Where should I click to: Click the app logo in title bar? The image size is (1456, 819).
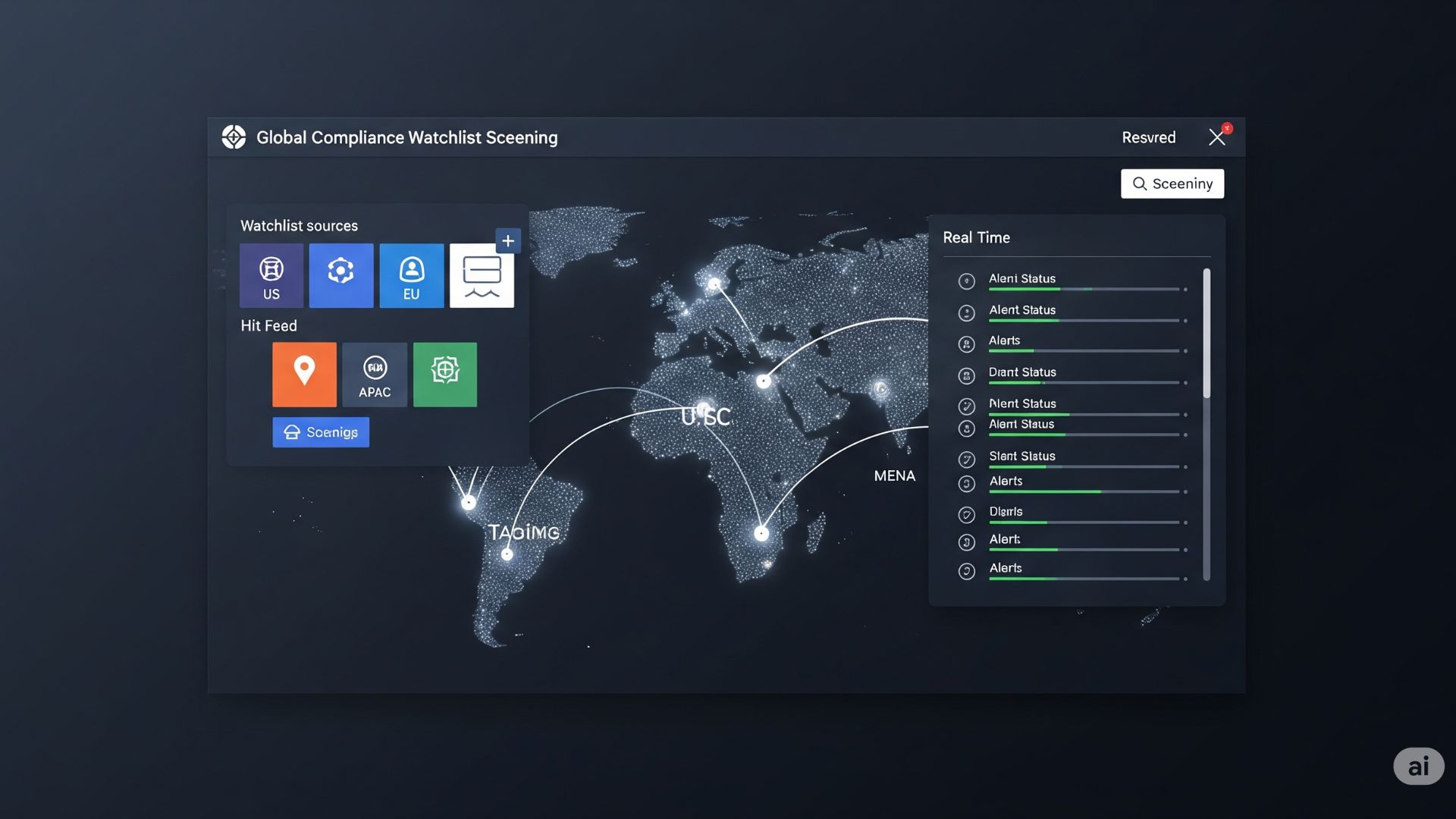tap(234, 137)
